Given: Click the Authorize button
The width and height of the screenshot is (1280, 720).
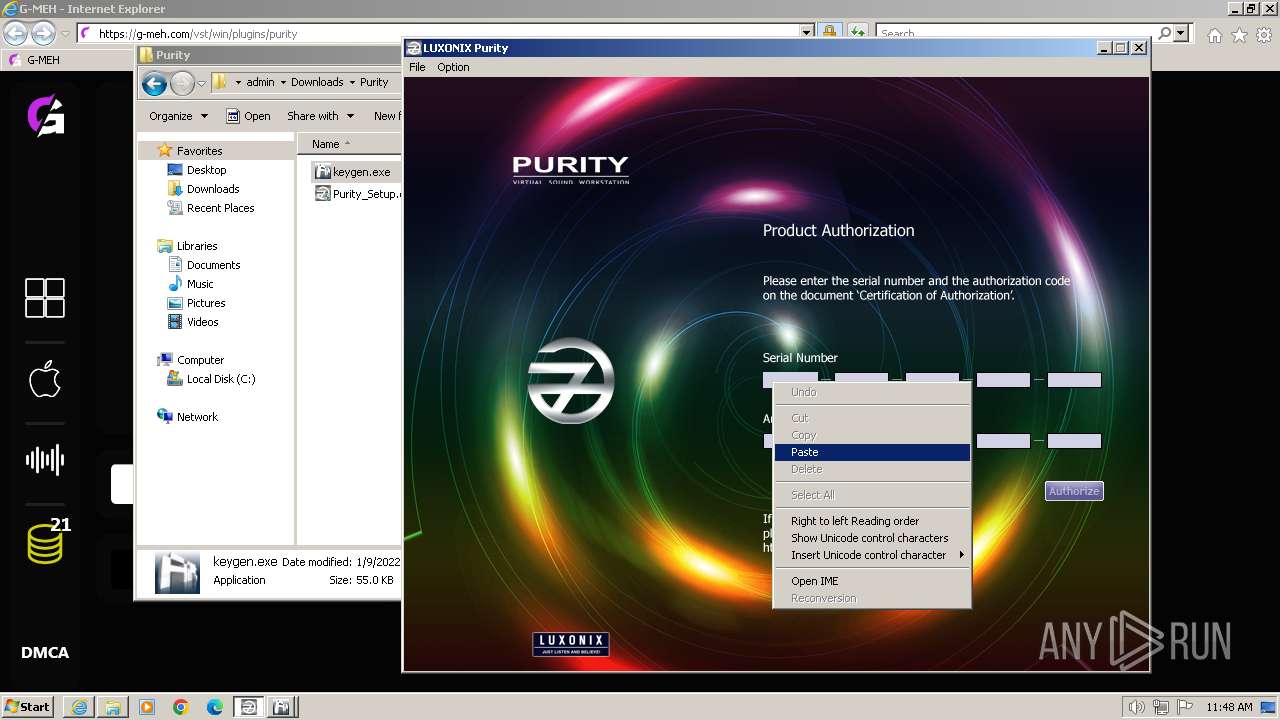Looking at the screenshot, I should pyautogui.click(x=1074, y=491).
